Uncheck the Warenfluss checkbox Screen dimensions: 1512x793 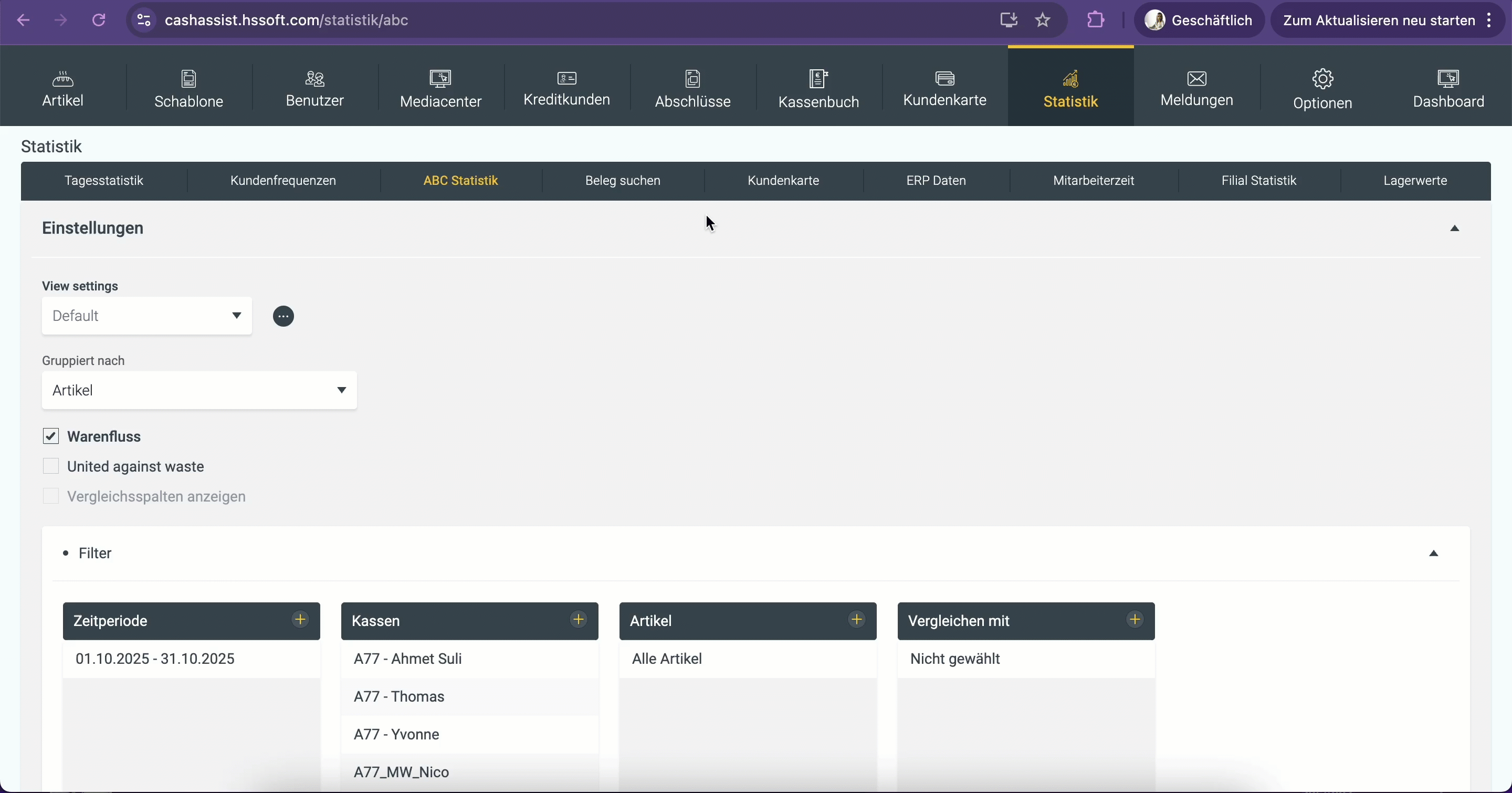coord(51,436)
